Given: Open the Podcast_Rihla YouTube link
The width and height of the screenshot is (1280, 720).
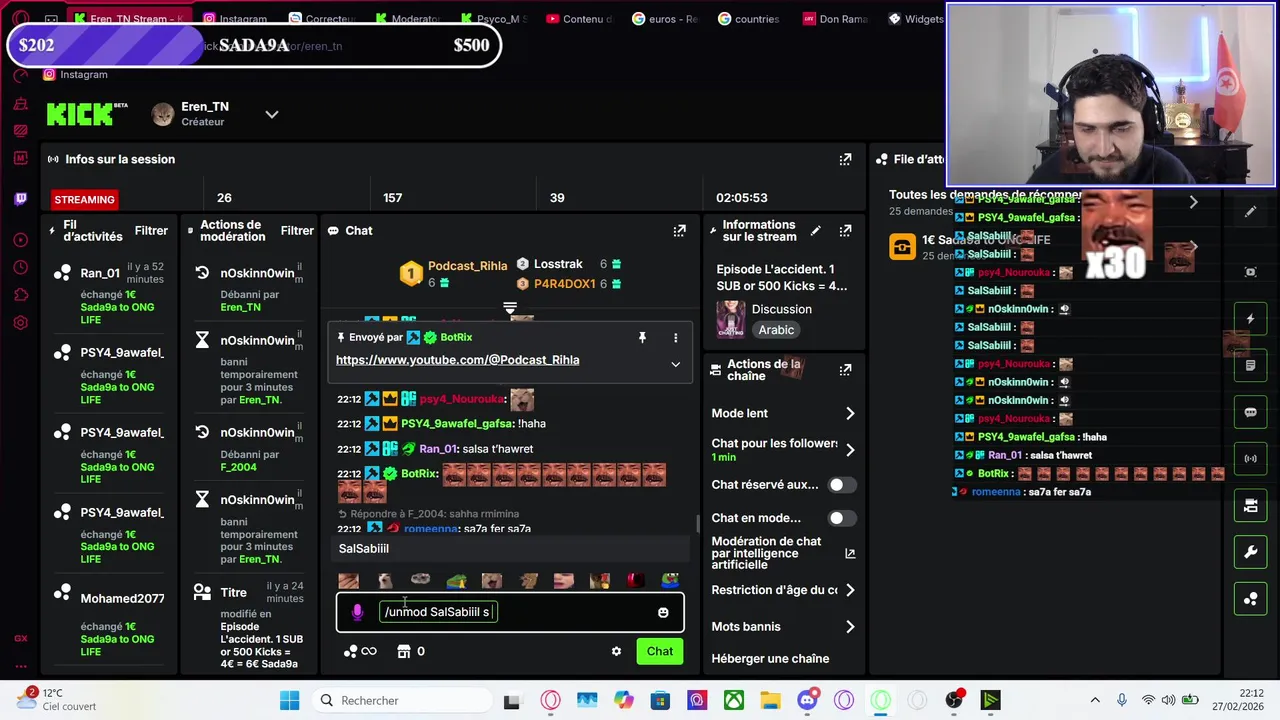Looking at the screenshot, I should click(x=457, y=360).
